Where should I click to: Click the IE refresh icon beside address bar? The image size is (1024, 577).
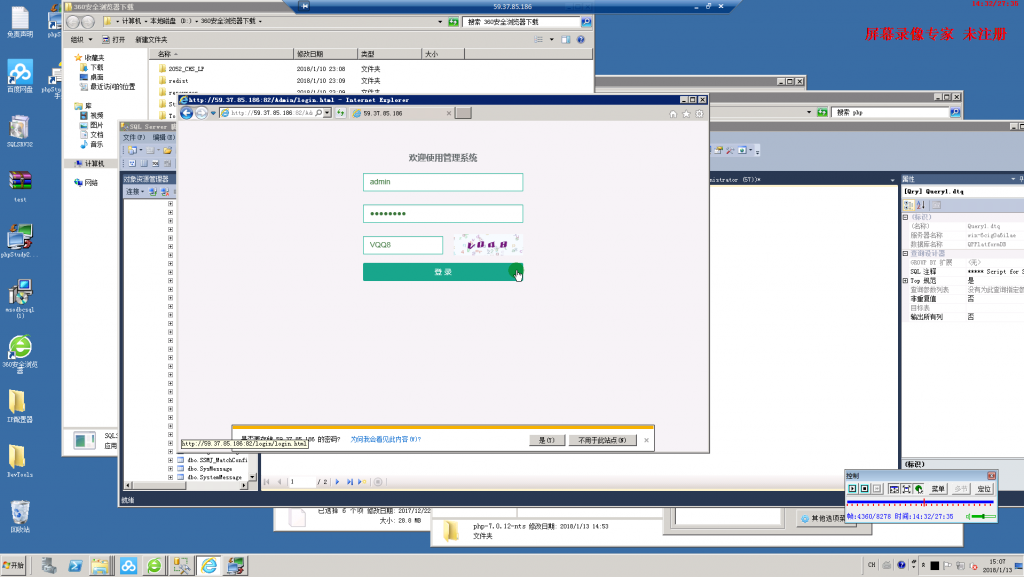click(341, 114)
